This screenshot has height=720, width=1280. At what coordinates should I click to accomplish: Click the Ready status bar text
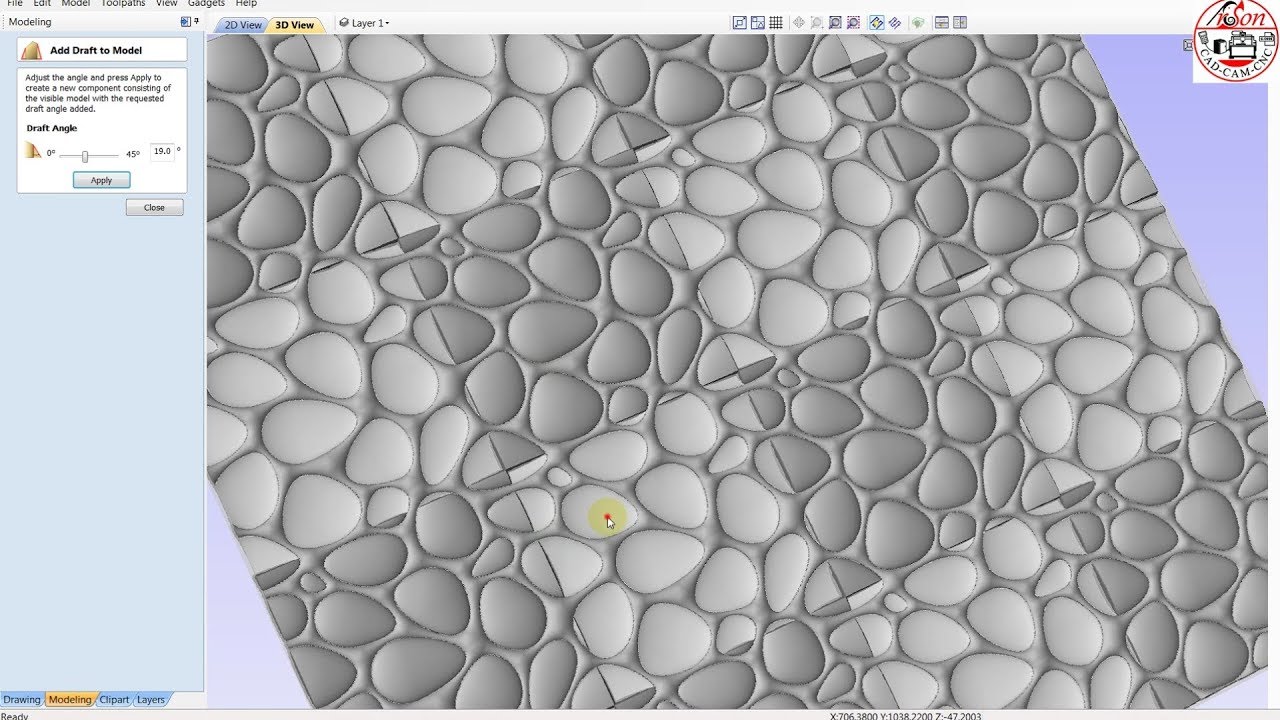coord(15,716)
